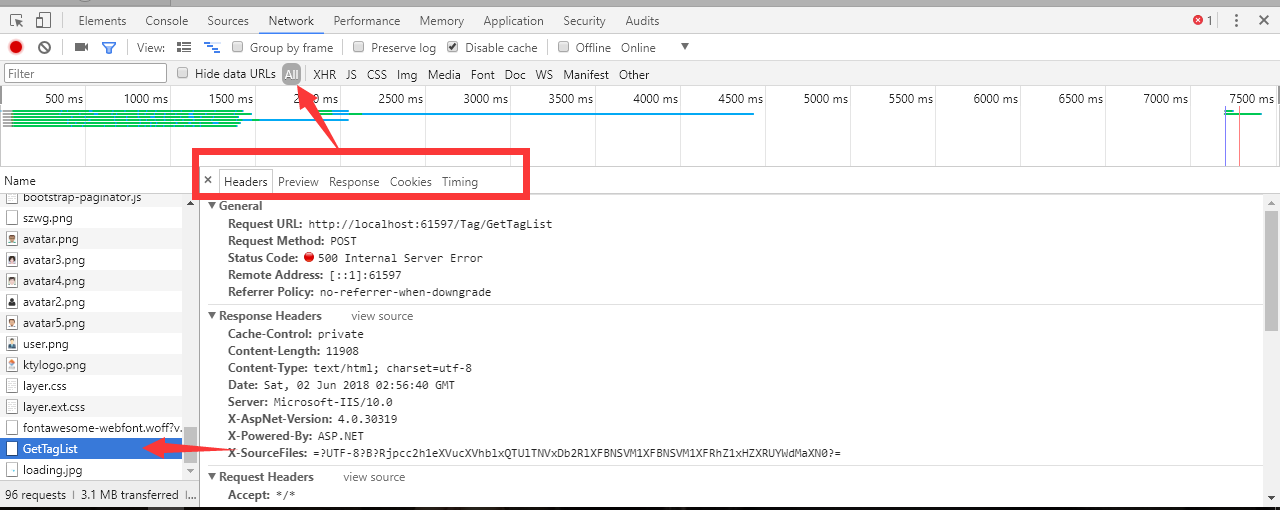Enable Preserve log checkbox
This screenshot has height=510, width=1280.
(358, 47)
